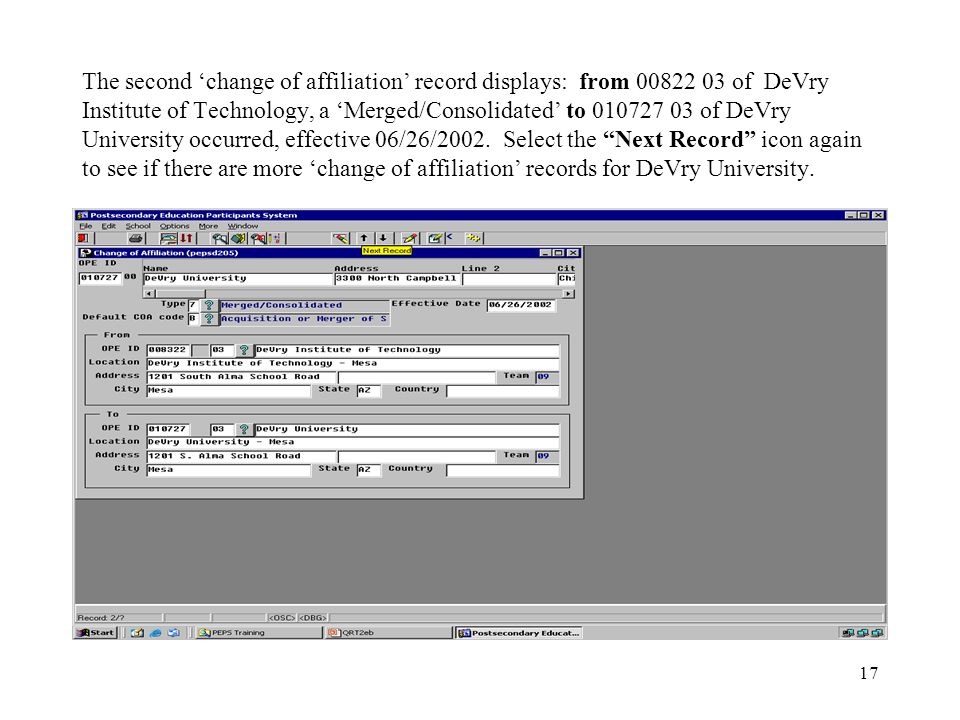Click the red-marked query icon in toolbar
Image resolution: width=960 pixels, height=720 pixels.
(258, 238)
